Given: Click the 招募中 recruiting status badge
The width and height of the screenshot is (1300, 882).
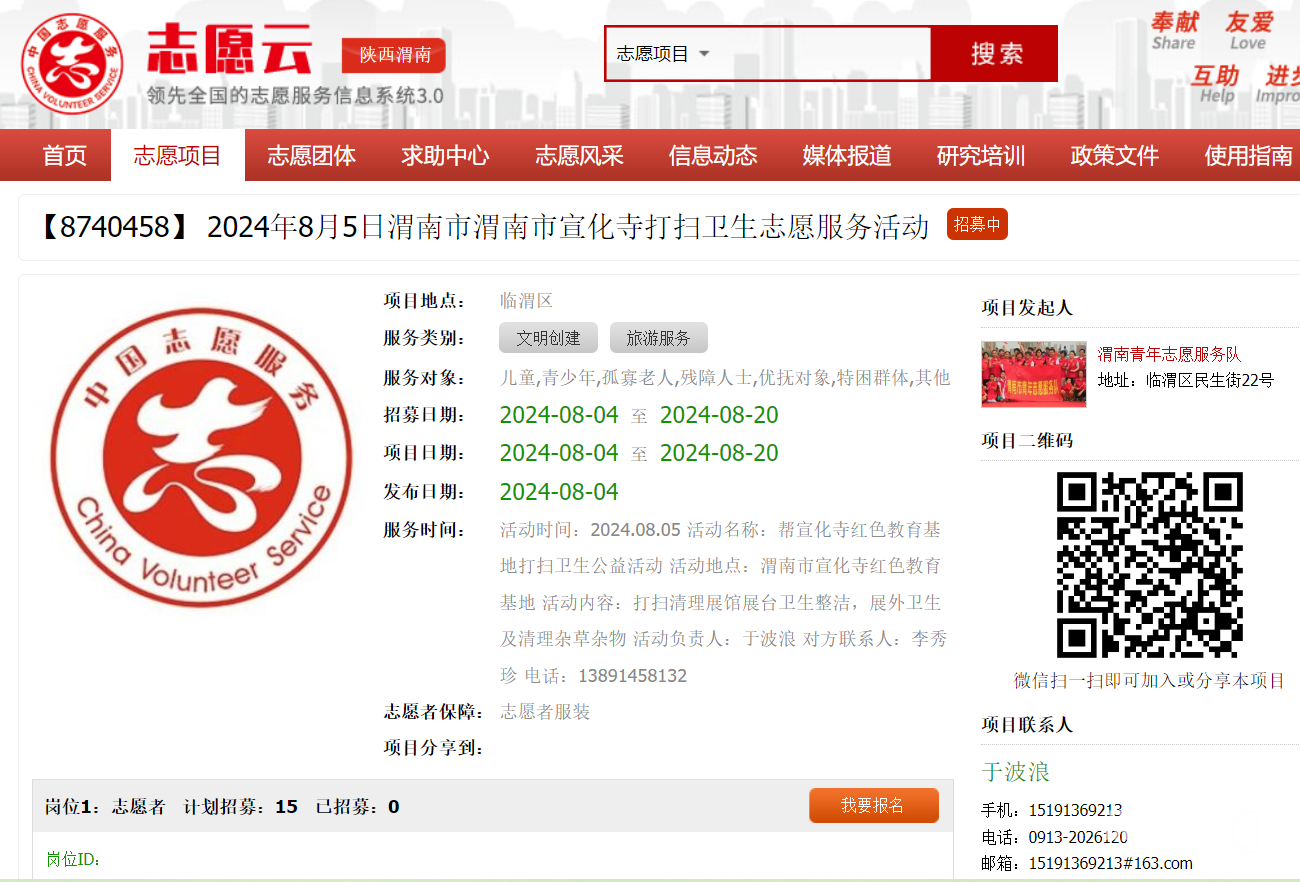Looking at the screenshot, I should (x=976, y=225).
